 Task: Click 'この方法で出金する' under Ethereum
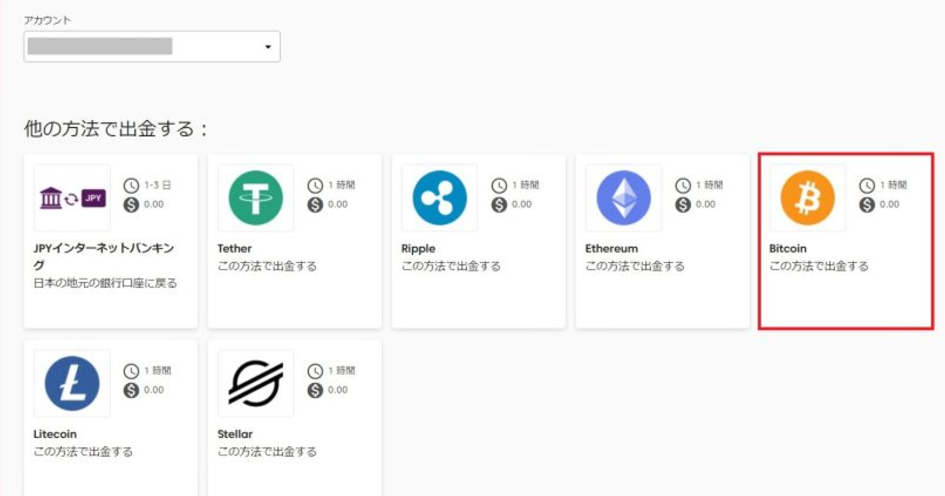634,267
